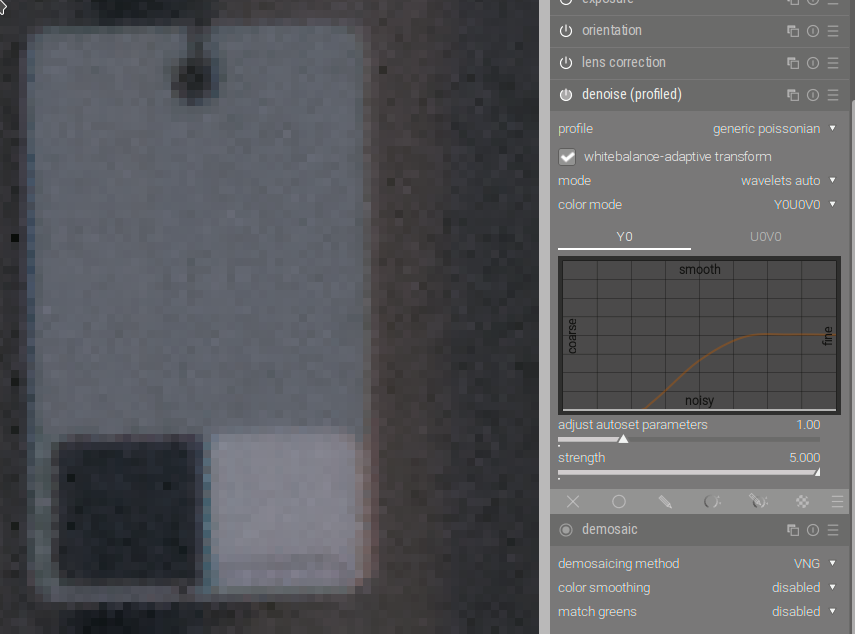
Task: Reset demosaic module parameters icon
Action: 813,530
